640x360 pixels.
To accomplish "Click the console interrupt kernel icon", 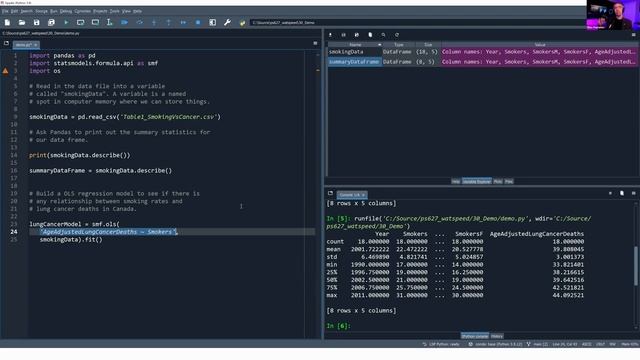I will [x=610, y=193].
